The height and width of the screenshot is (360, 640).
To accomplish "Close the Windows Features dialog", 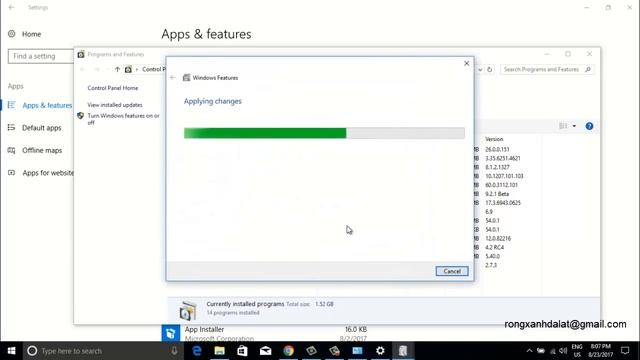I will (467, 63).
